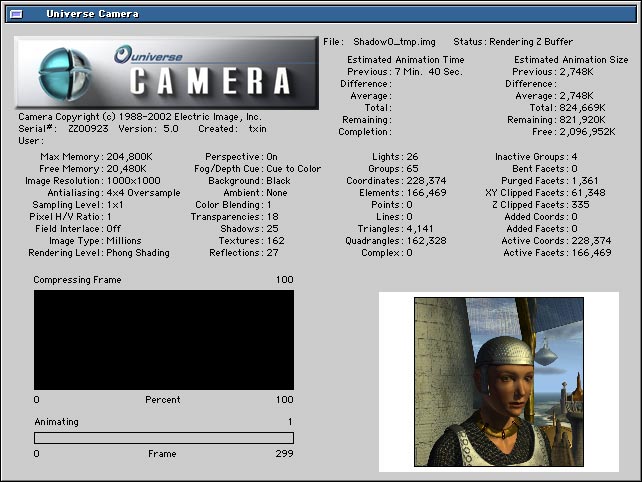Click the Percent axis label

[x=163, y=400]
